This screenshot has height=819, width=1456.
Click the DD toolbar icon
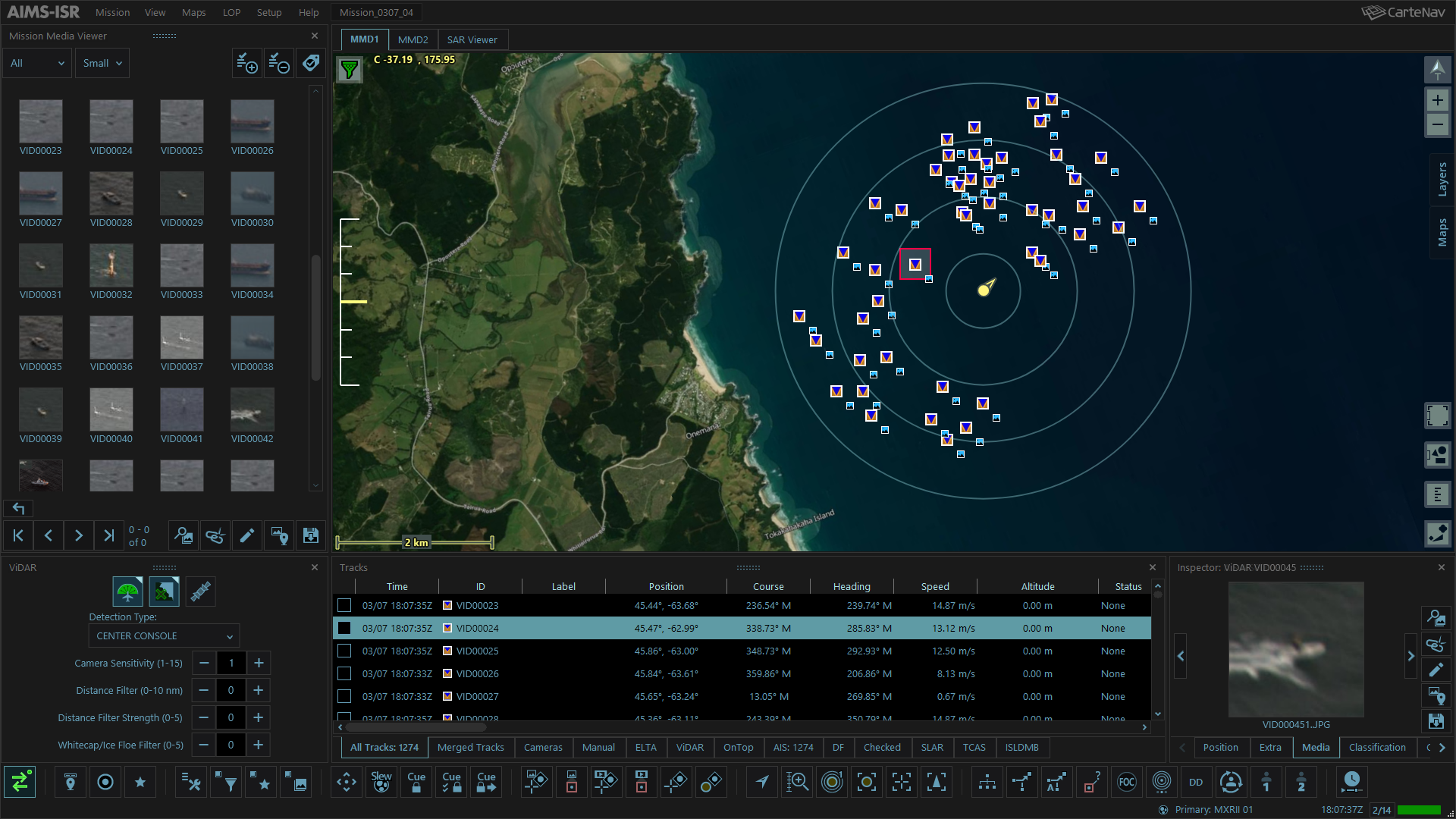(1196, 782)
